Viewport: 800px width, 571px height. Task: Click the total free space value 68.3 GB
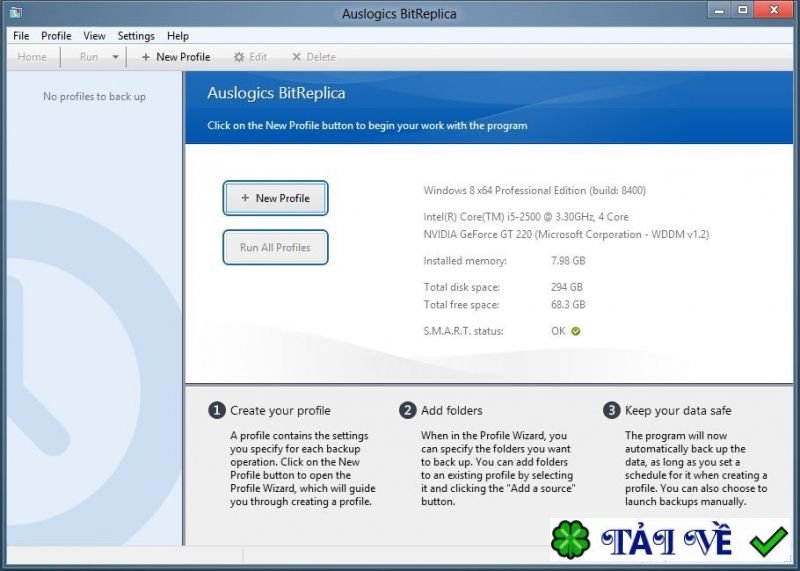[x=568, y=305]
